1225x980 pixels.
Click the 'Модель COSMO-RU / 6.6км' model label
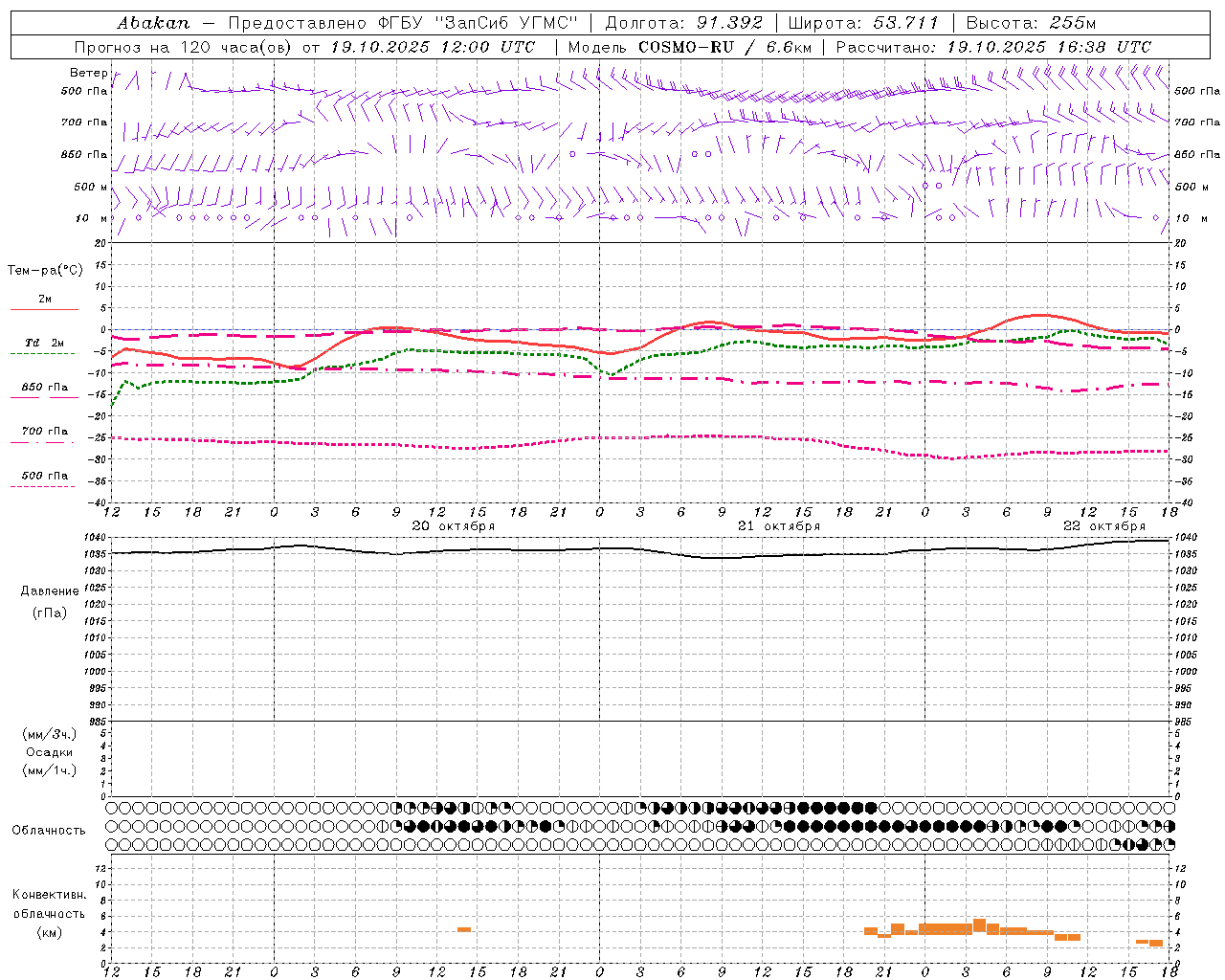coord(689,47)
